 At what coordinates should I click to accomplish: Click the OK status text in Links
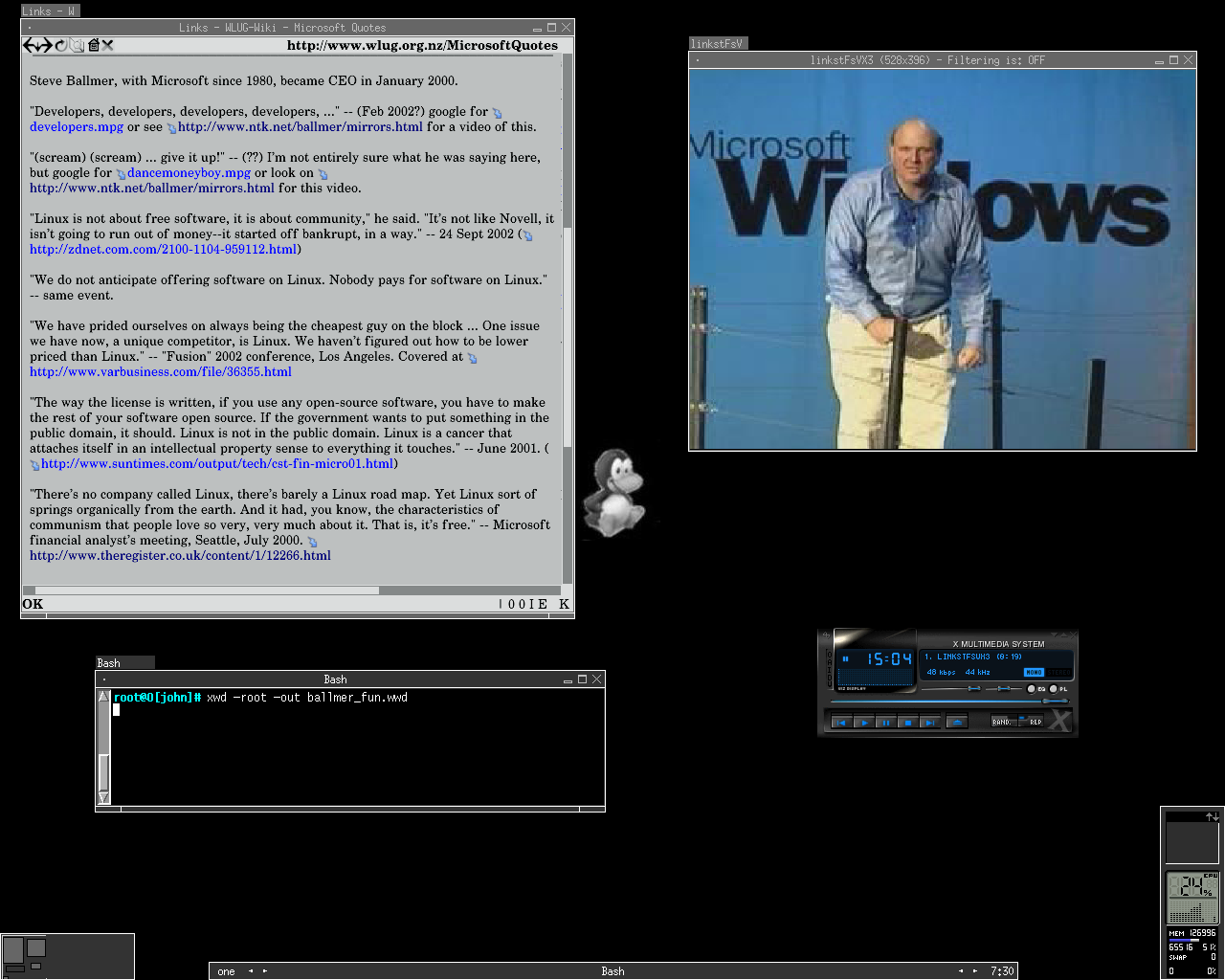click(x=33, y=604)
